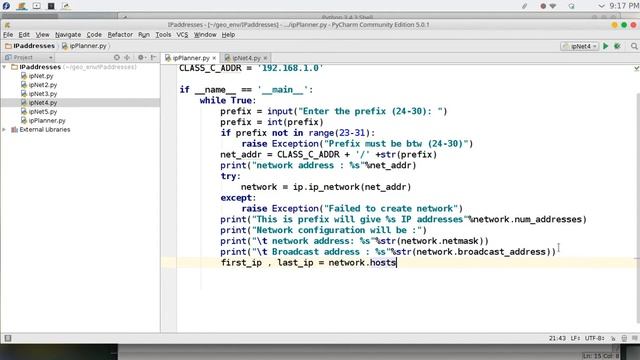Viewport: 640px width, 360px height.
Task: Open Search Everywhere magnifier
Action: pos(634,46)
